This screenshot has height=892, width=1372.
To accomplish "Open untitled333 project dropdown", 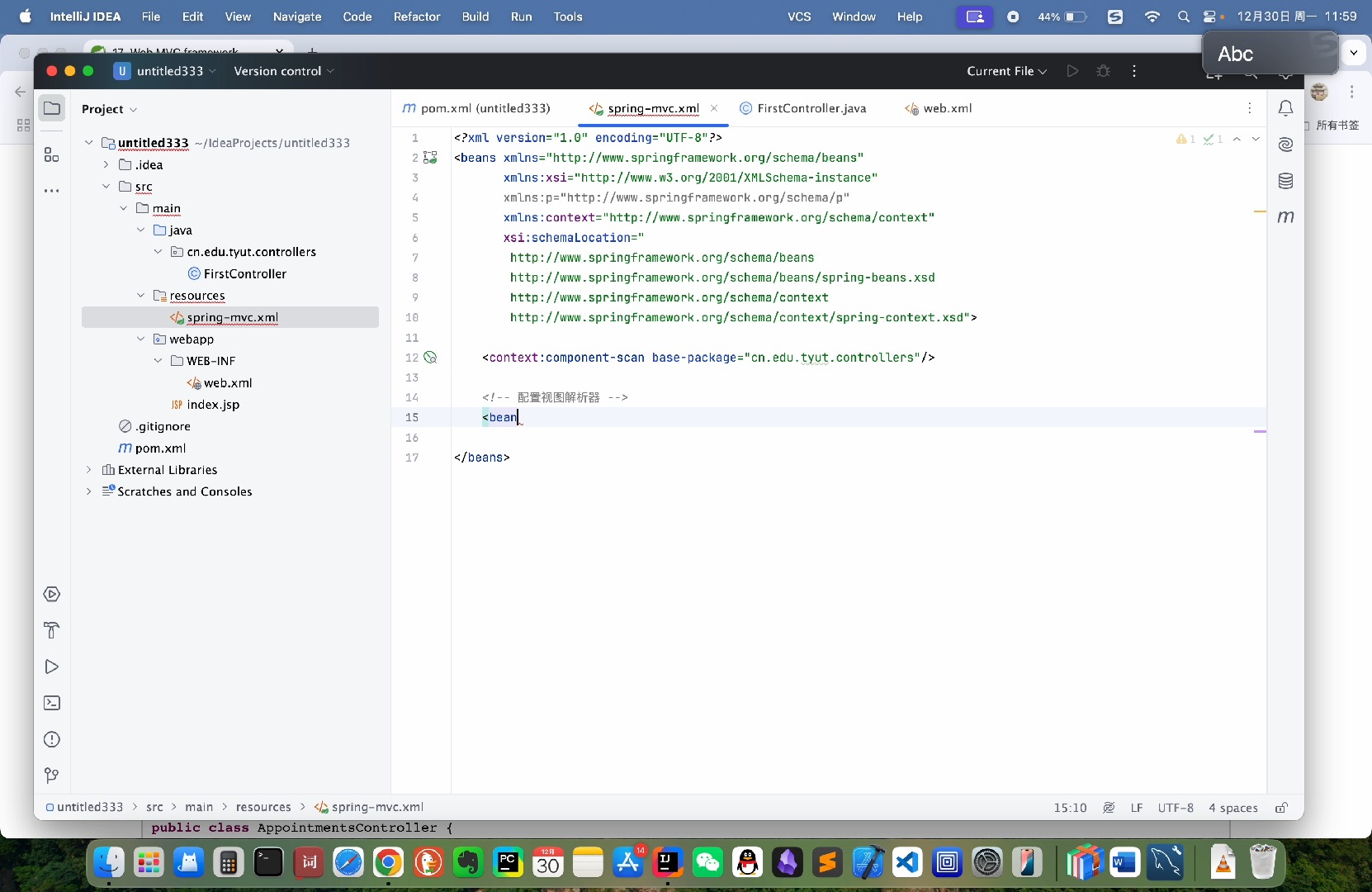I will coord(164,71).
